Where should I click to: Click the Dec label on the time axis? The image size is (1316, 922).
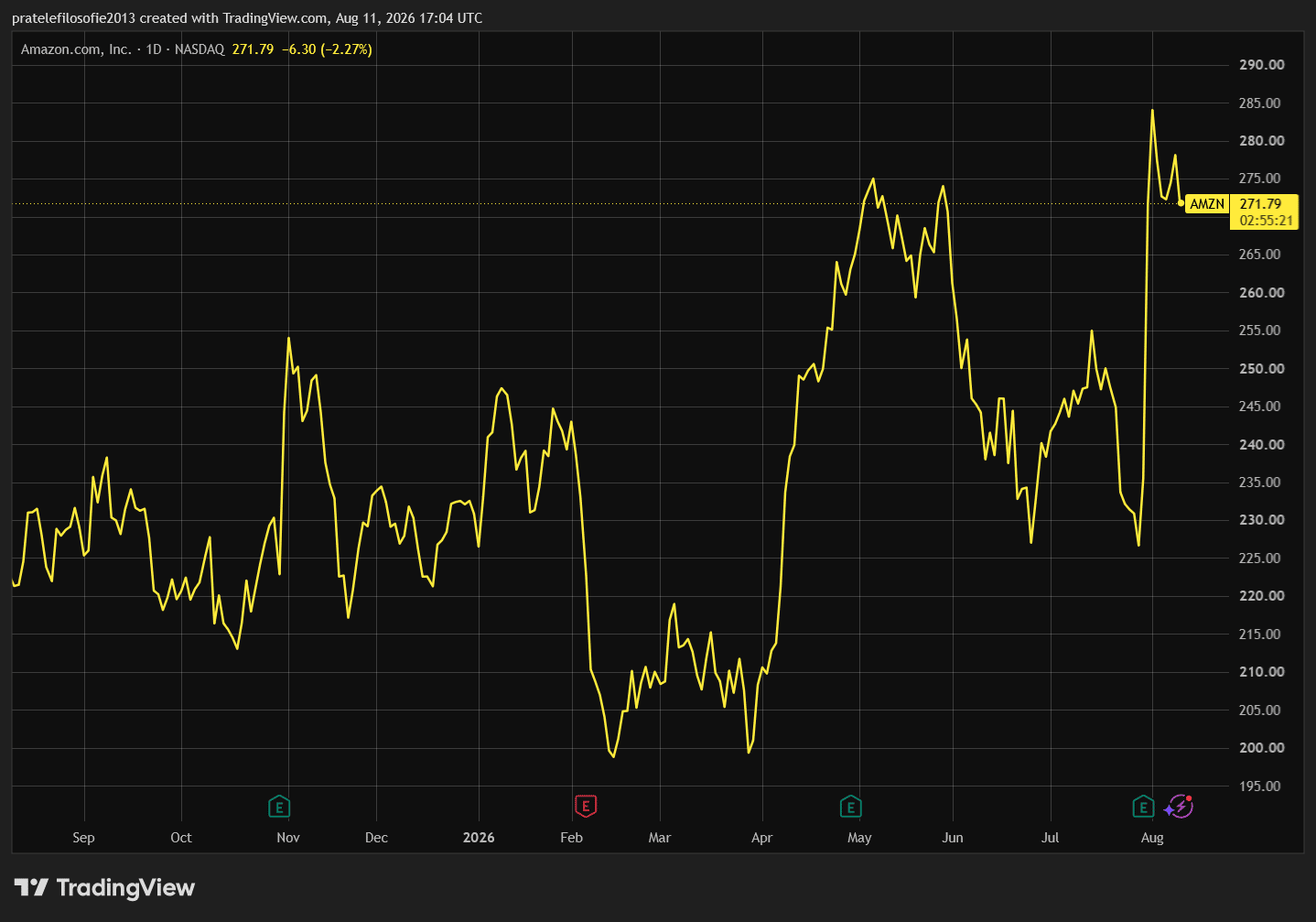tap(376, 838)
